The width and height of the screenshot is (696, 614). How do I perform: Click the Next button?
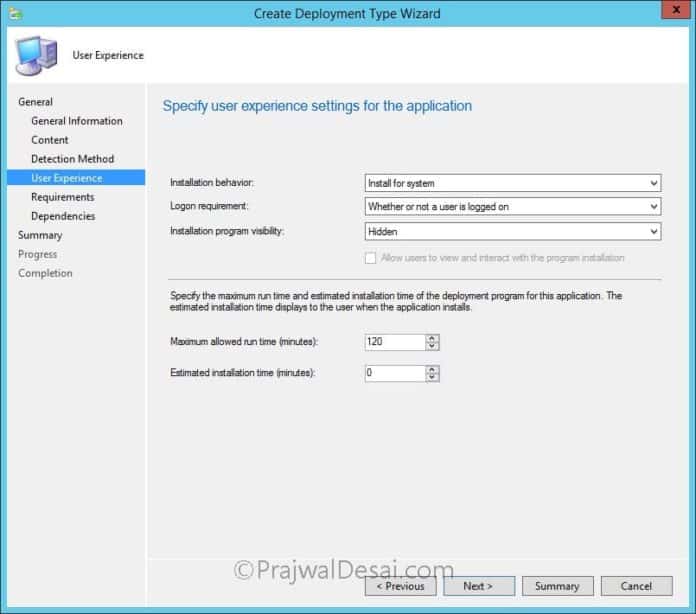click(x=479, y=586)
